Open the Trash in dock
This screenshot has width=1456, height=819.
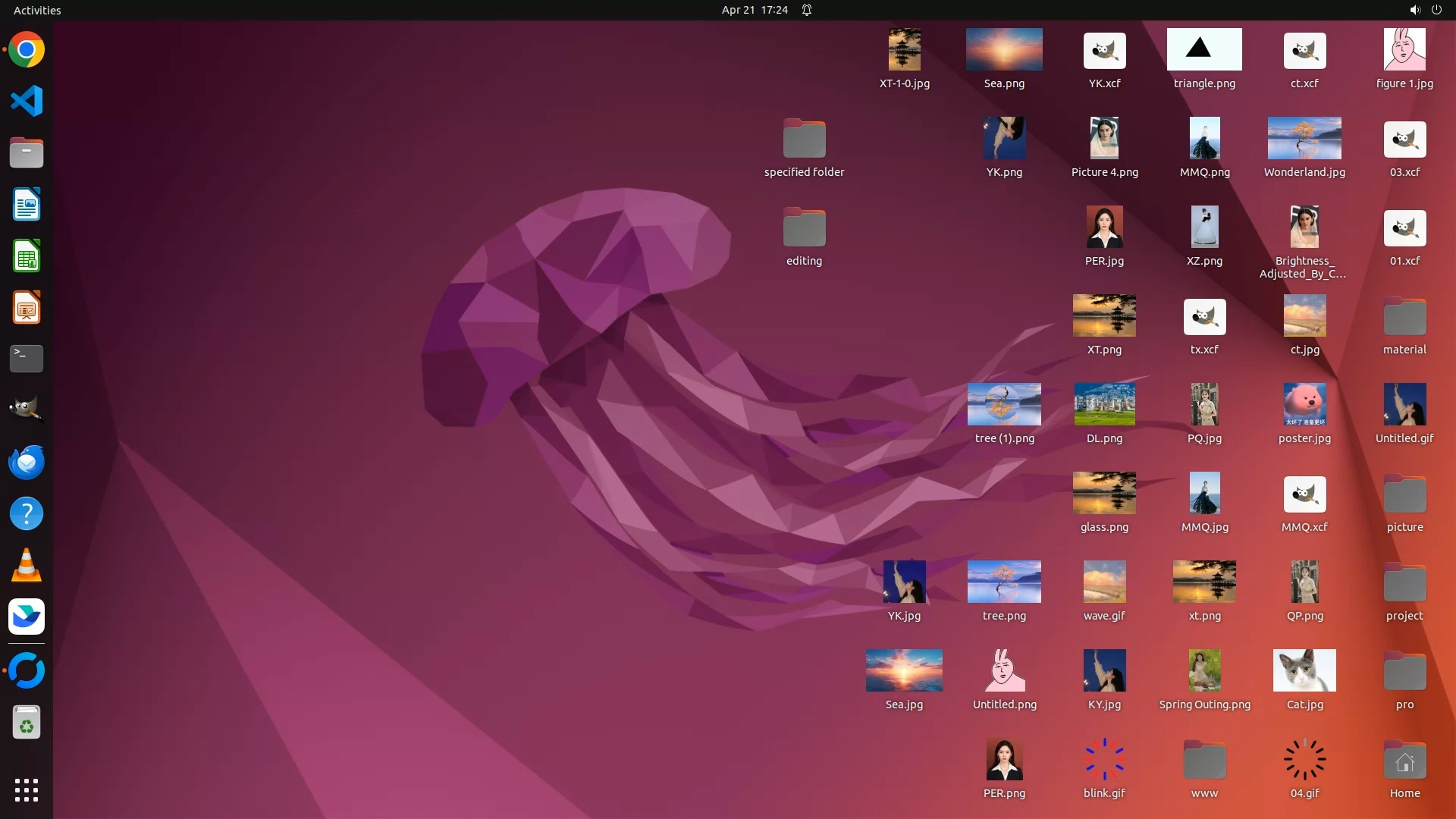click(27, 723)
